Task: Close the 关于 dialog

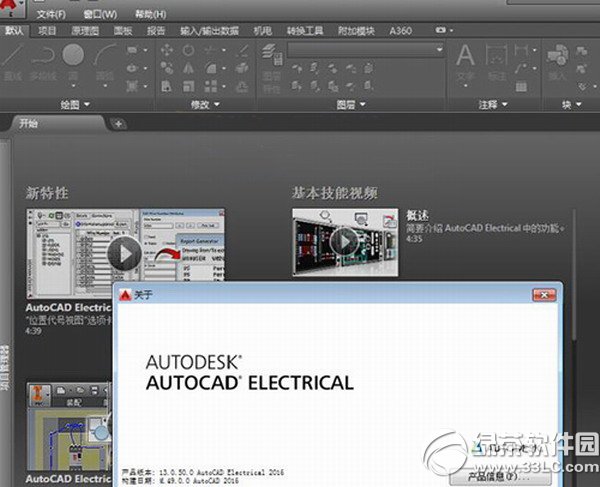Action: tap(544, 295)
